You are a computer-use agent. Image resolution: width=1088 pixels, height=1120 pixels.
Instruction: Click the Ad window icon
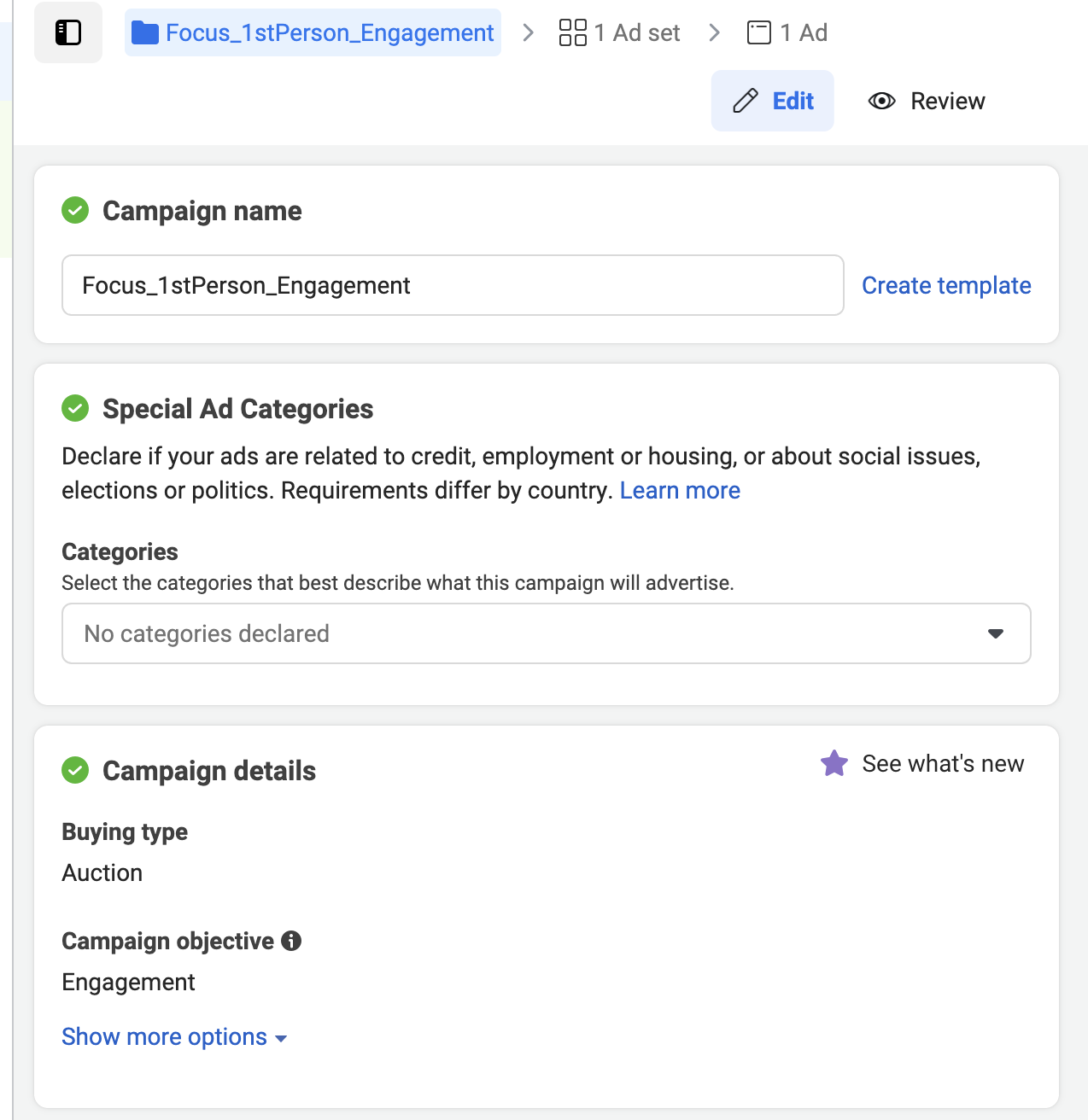point(758,32)
